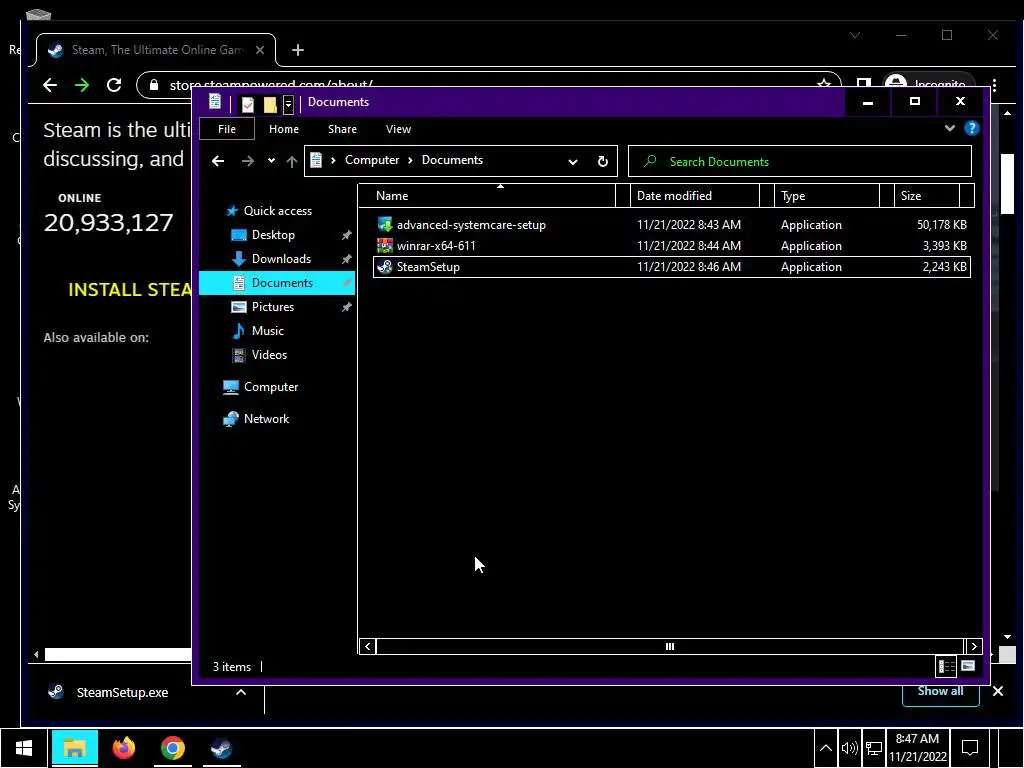Expand the ribbon with the chevron

[950, 128]
